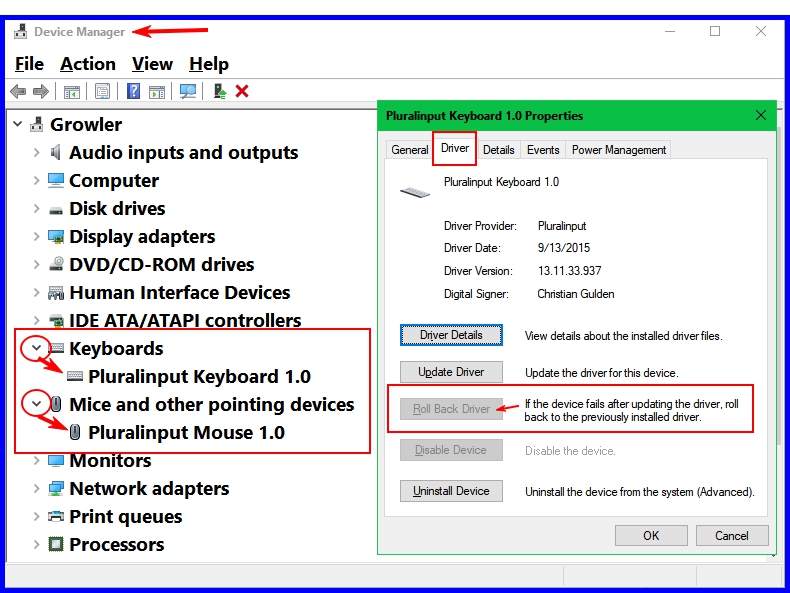Viewport: 790px width, 593px height.
Task: Collapse Mice and other pointing devices chevron
Action: [x=36, y=404]
